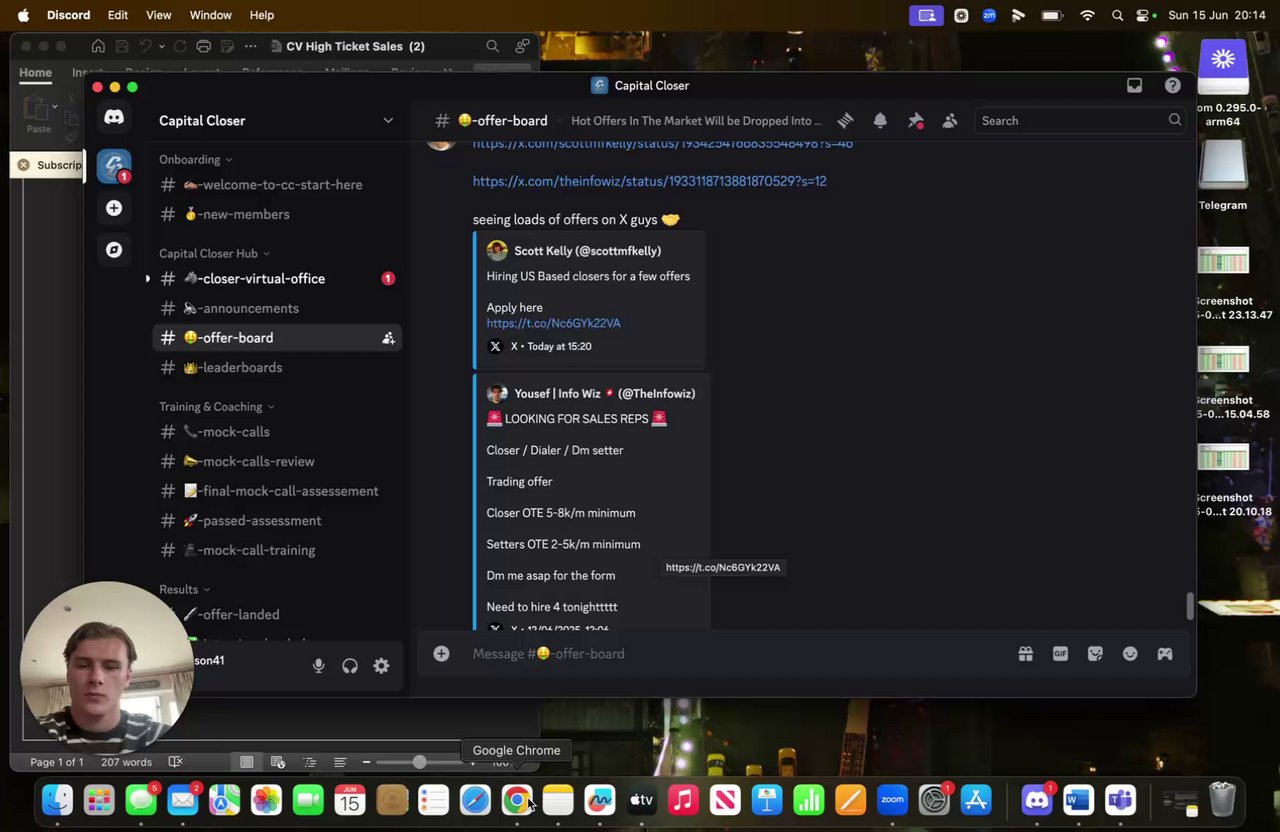
Task: Open GIF picker
Action: tap(1060, 653)
